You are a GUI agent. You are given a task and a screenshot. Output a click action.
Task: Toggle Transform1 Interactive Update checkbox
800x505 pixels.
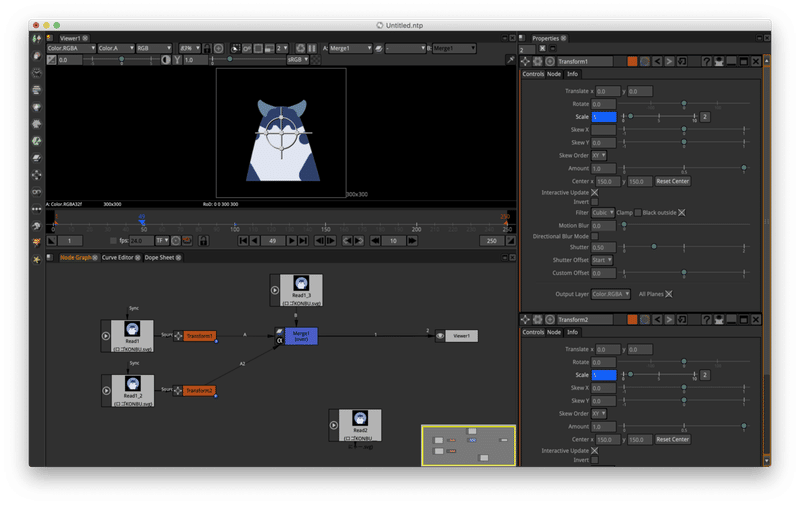(x=594, y=192)
